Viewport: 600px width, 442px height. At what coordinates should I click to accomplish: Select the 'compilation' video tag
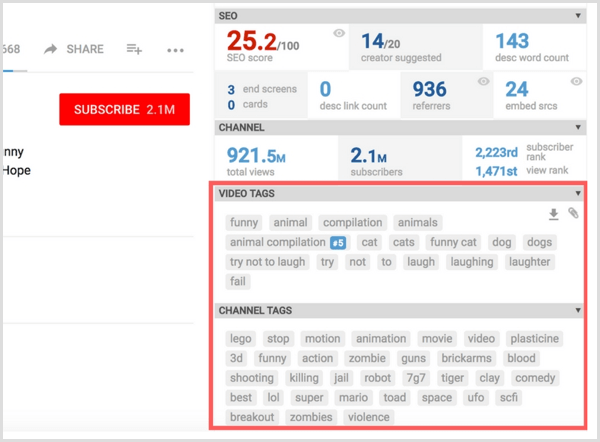pyautogui.click(x=352, y=222)
